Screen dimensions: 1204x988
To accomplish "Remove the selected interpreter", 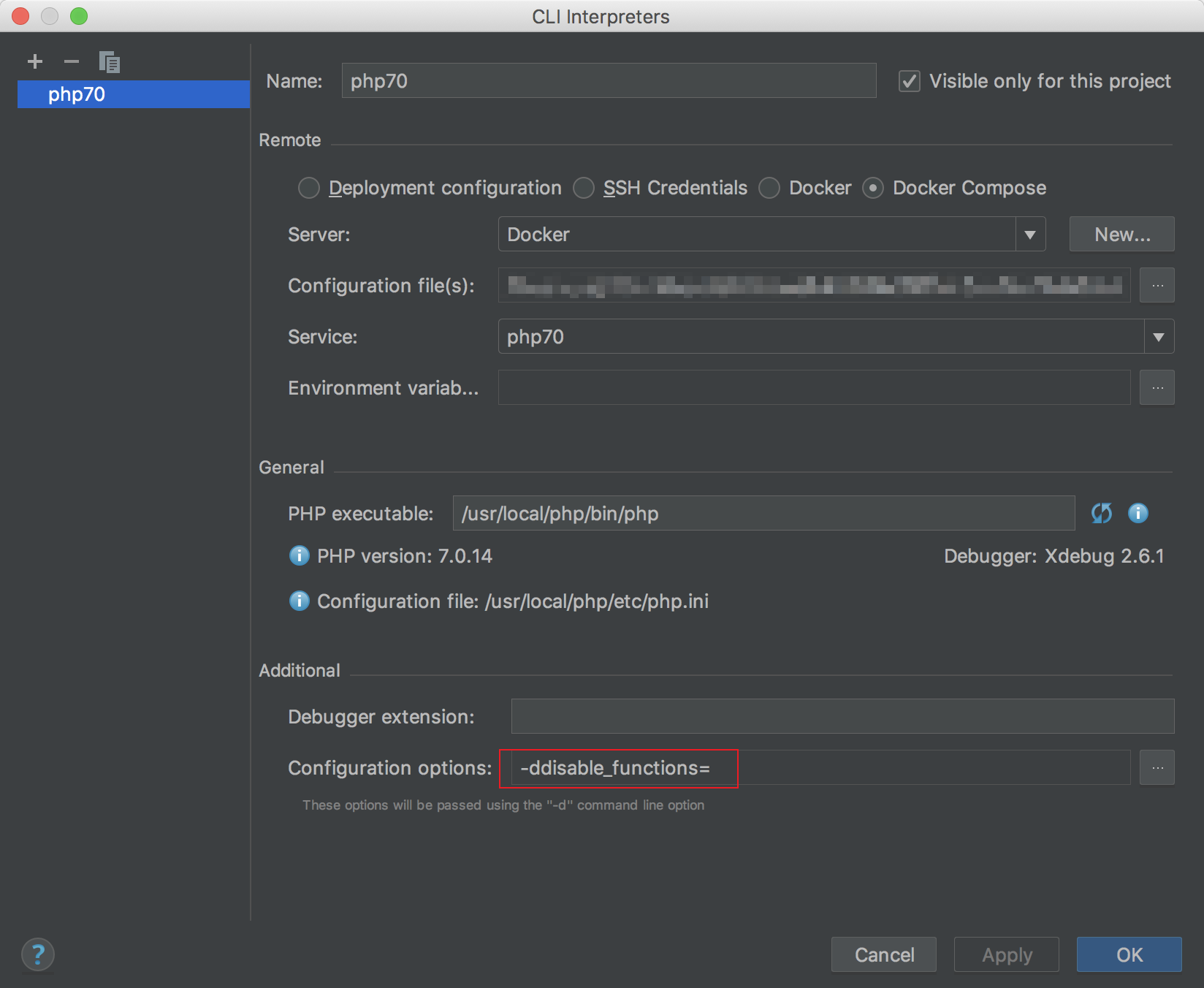I will click(71, 61).
